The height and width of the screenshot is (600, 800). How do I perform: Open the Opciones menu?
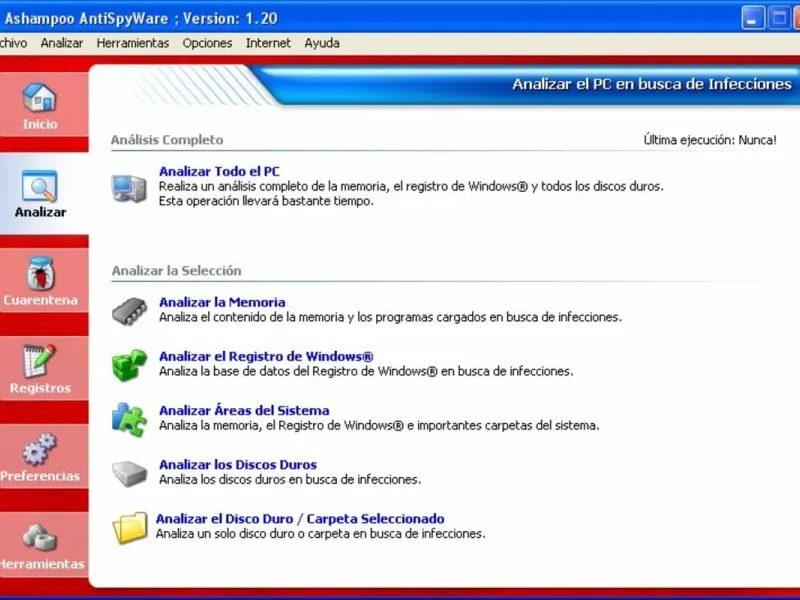(x=207, y=43)
